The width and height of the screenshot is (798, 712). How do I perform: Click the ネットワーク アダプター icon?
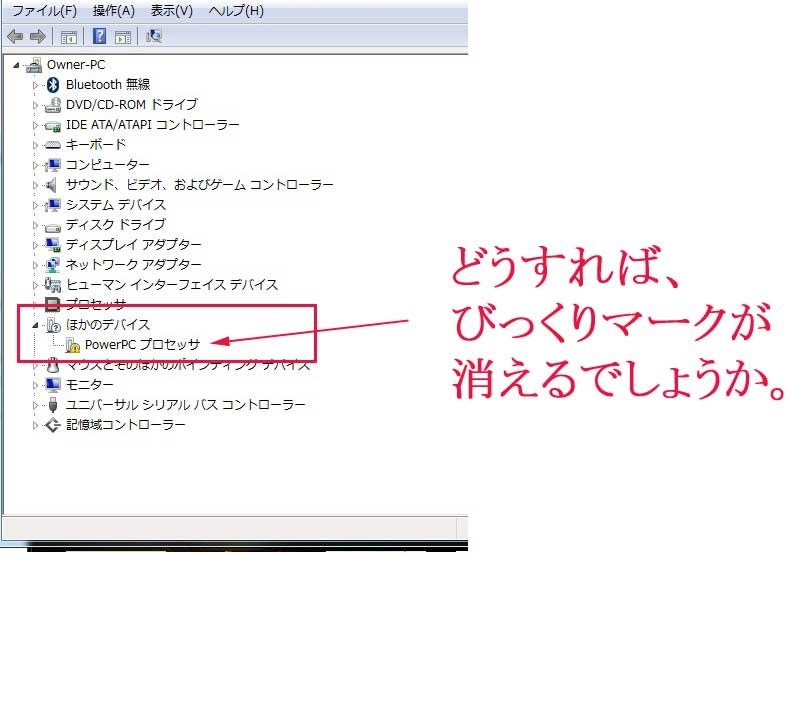coord(52,265)
